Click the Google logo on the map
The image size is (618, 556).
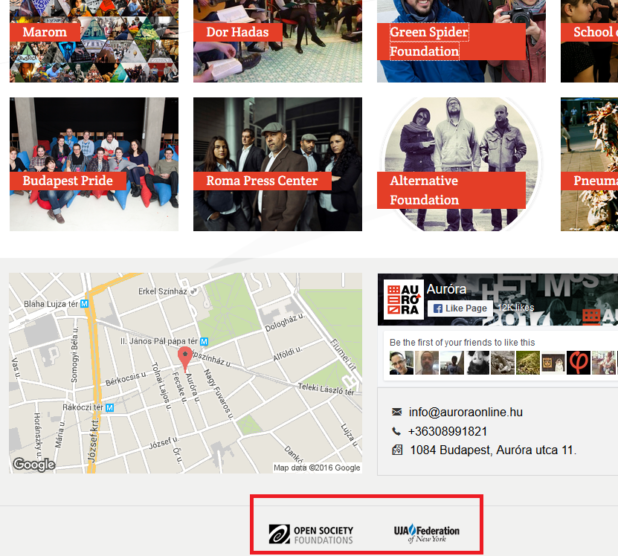(34, 464)
